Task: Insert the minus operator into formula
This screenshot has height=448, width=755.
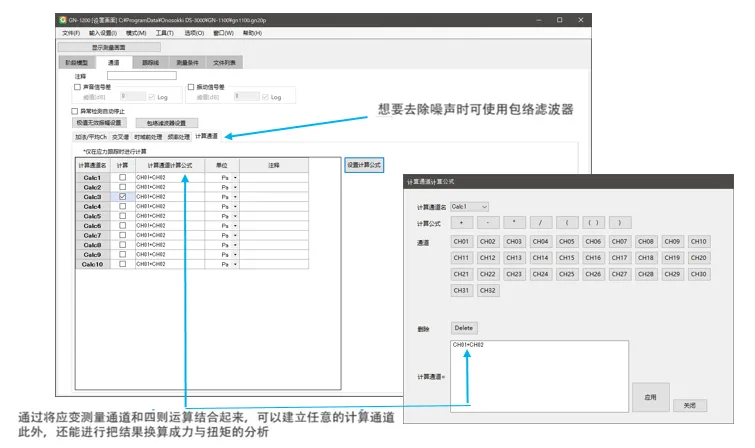Action: [486, 222]
